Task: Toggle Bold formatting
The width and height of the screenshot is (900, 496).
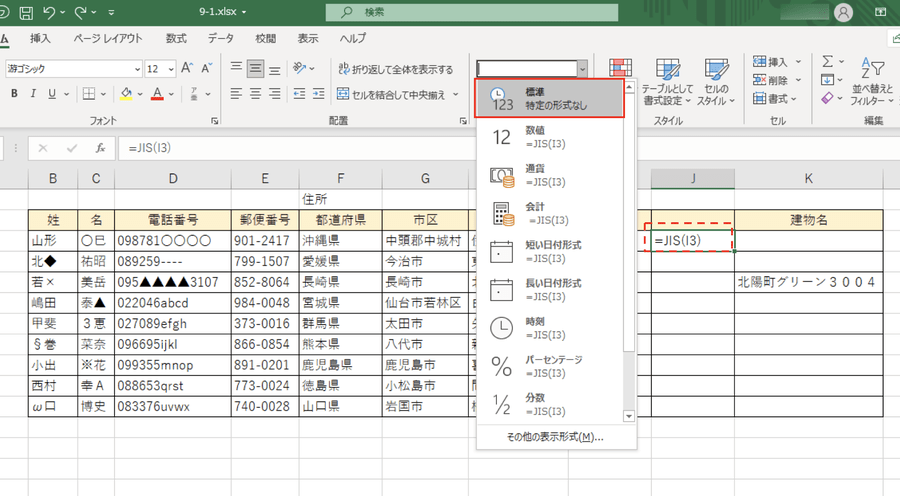Action: coord(14,94)
